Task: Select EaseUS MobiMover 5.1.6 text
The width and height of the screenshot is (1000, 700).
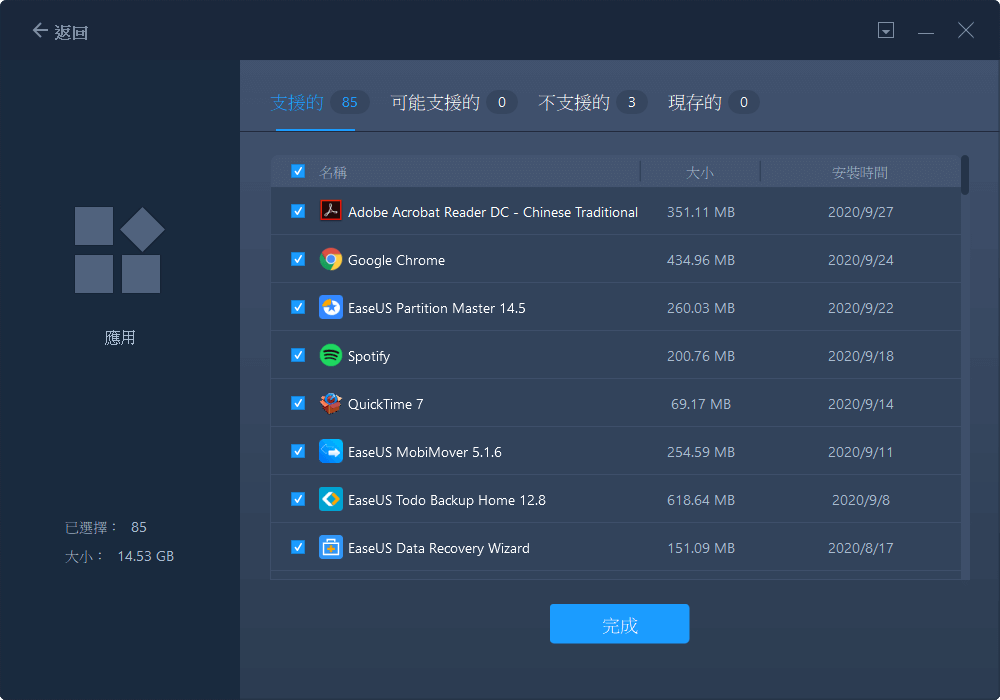Action: [x=424, y=452]
